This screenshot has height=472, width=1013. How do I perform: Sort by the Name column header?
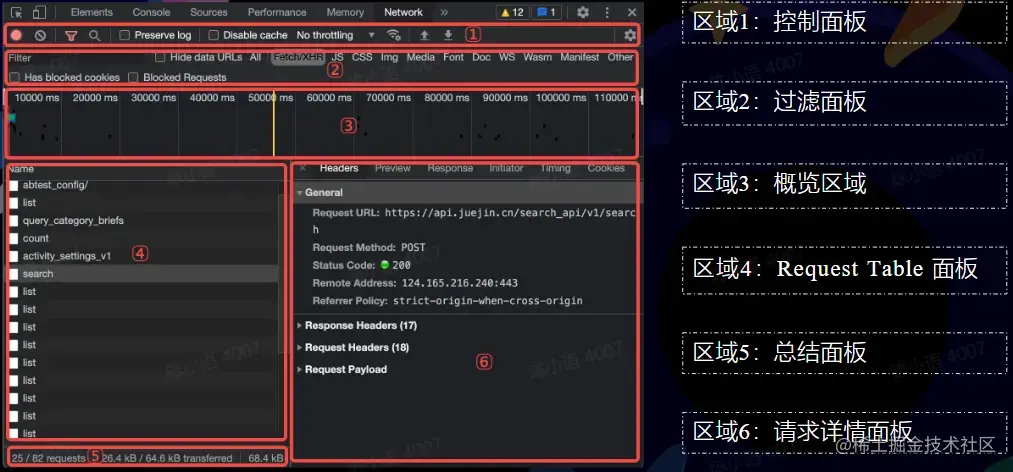[21, 169]
